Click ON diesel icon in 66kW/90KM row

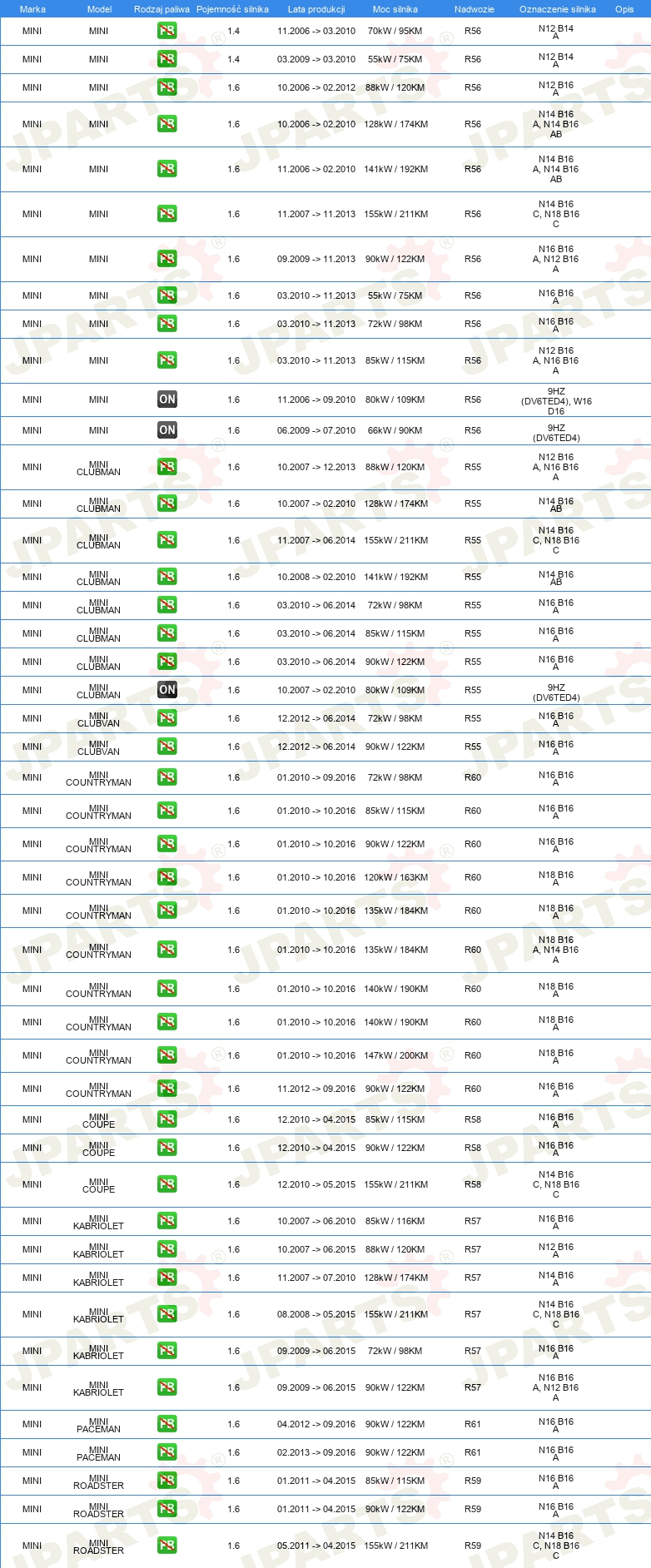click(x=167, y=430)
